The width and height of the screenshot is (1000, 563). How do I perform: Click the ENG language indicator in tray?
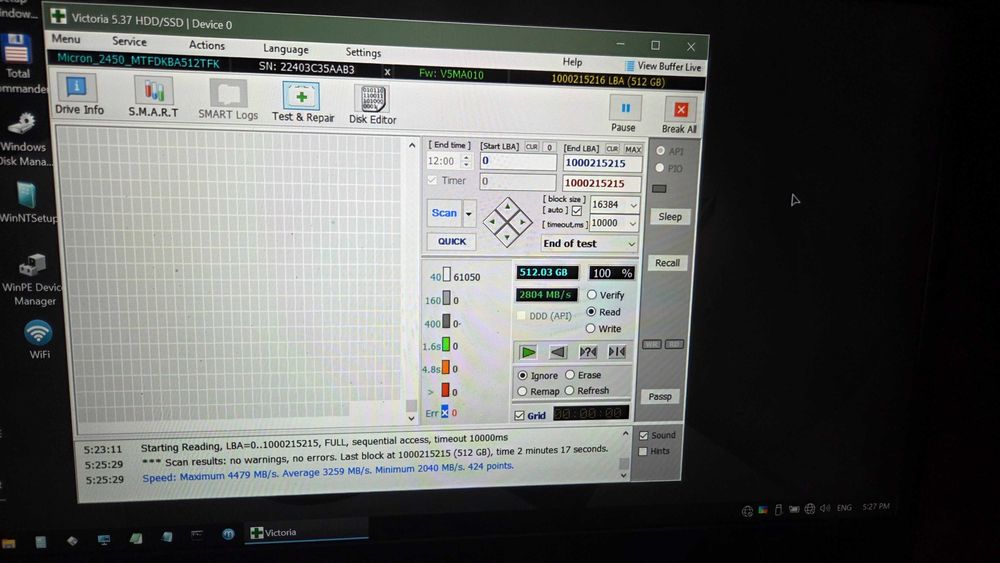[844, 508]
